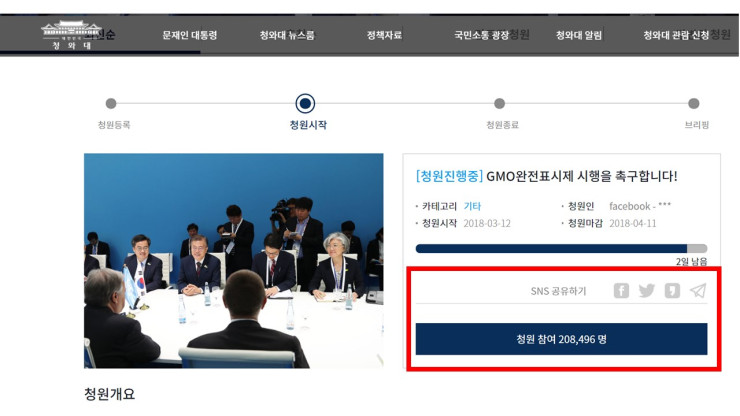Open 기타 category link
Viewport: 740px width, 416px height.
472,206
